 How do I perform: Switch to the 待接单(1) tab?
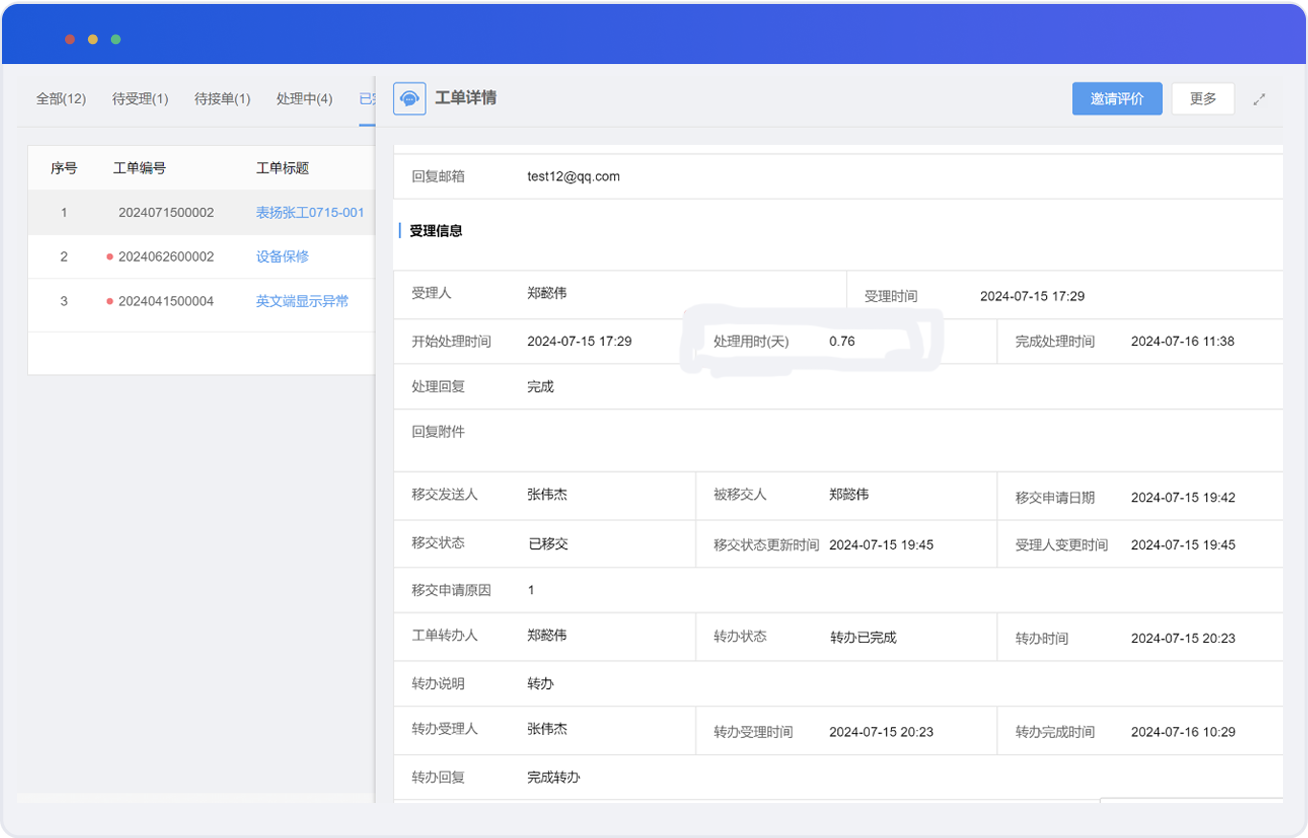point(222,98)
